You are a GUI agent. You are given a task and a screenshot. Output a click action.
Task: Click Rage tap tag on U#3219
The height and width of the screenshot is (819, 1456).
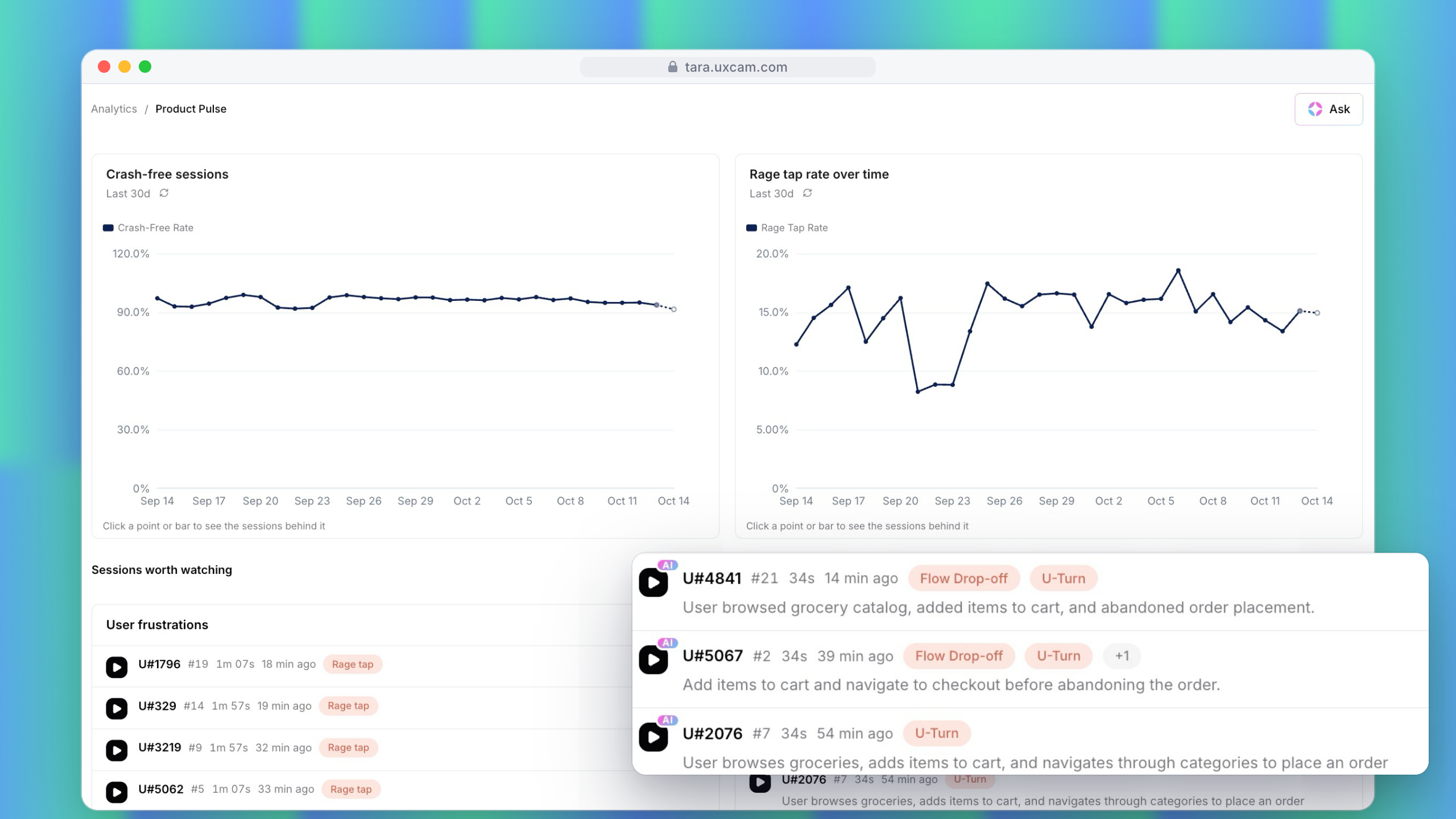(x=348, y=748)
